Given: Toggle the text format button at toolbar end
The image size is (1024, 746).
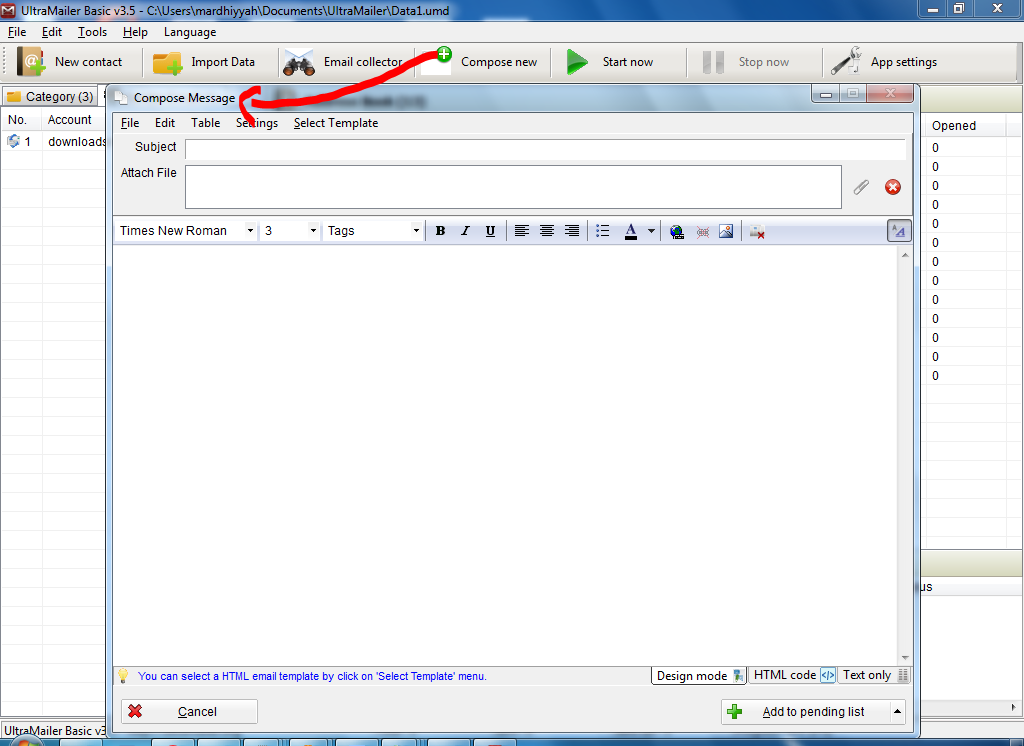Looking at the screenshot, I should 899,231.
